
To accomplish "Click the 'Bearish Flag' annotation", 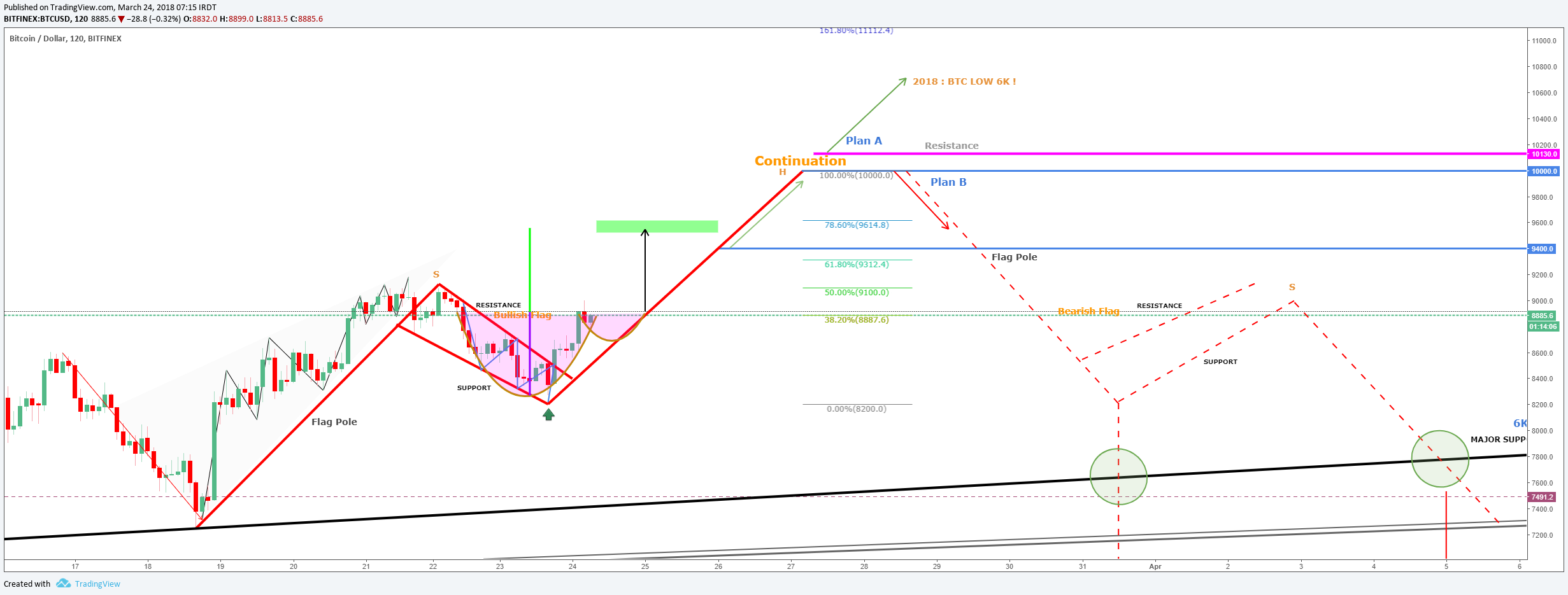I will 1088,311.
